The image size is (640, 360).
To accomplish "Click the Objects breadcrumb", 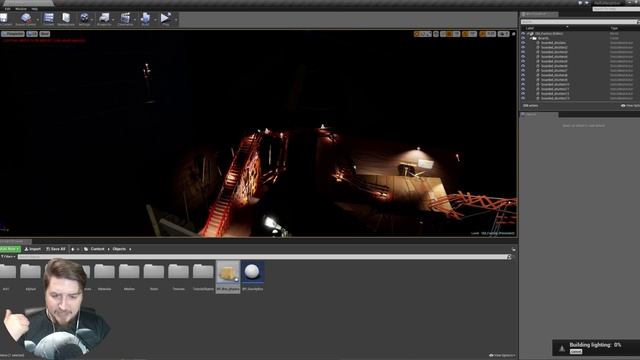I will coord(119,249).
